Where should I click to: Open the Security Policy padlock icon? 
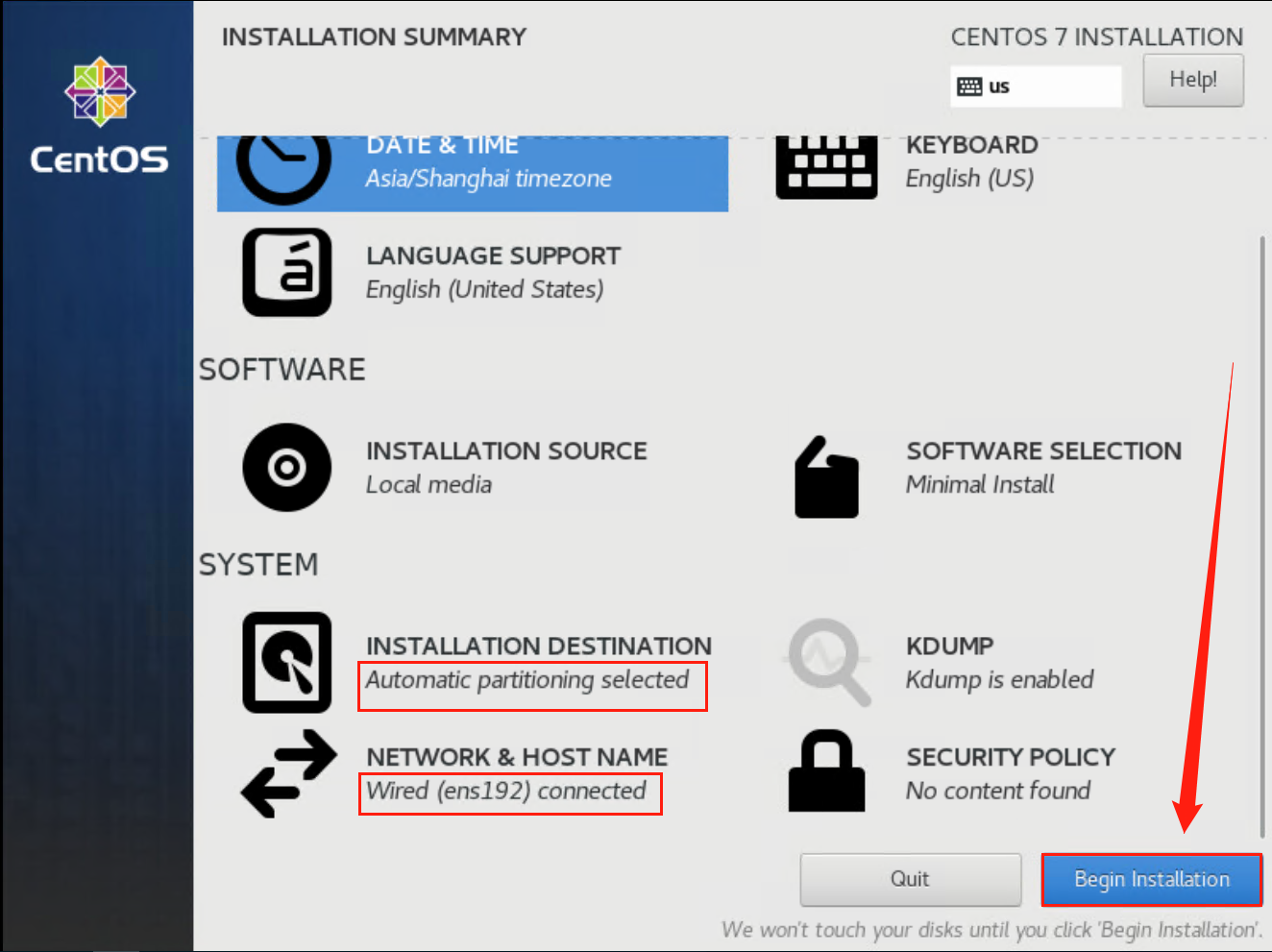pyautogui.click(x=827, y=770)
